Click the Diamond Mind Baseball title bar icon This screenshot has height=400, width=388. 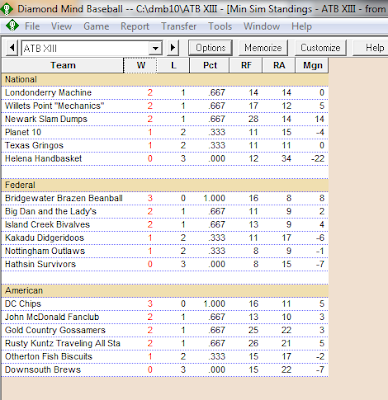coord(7,9)
